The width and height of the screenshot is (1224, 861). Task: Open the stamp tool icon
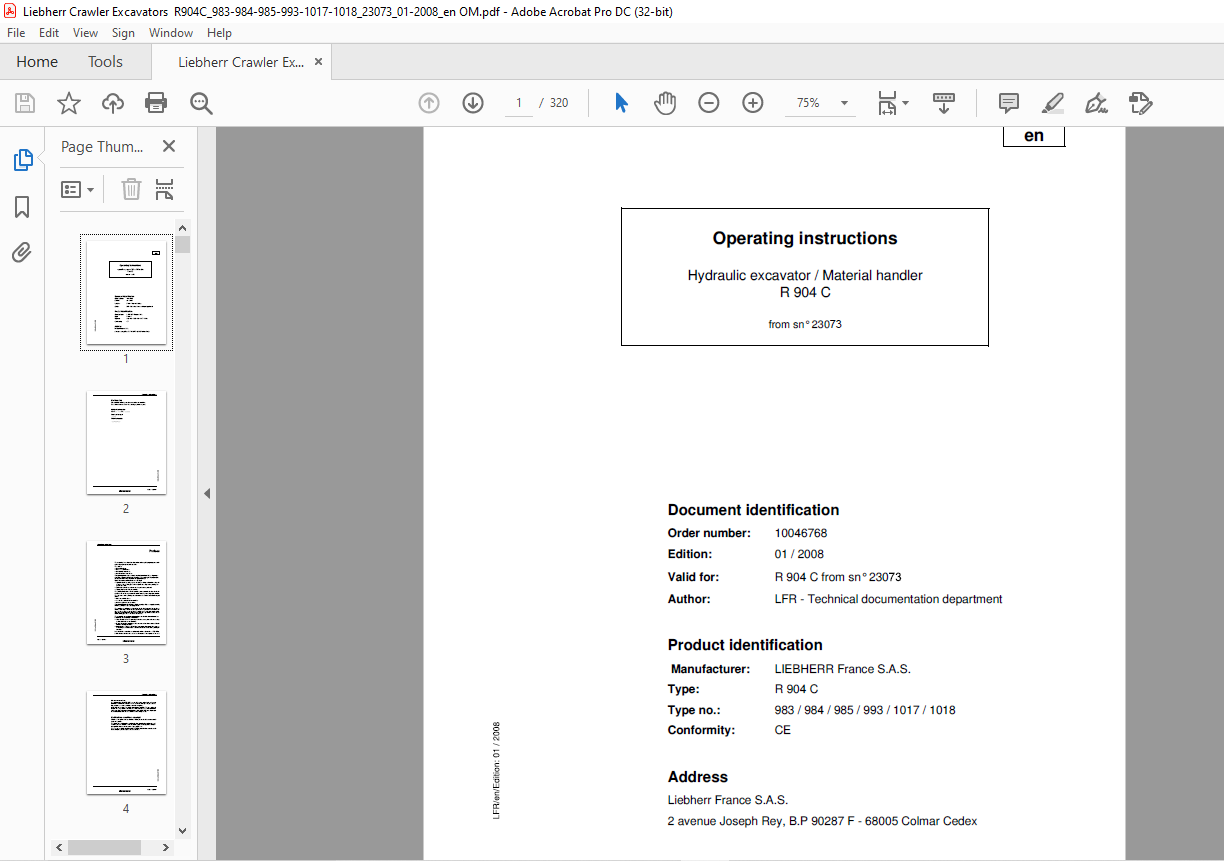point(1140,103)
